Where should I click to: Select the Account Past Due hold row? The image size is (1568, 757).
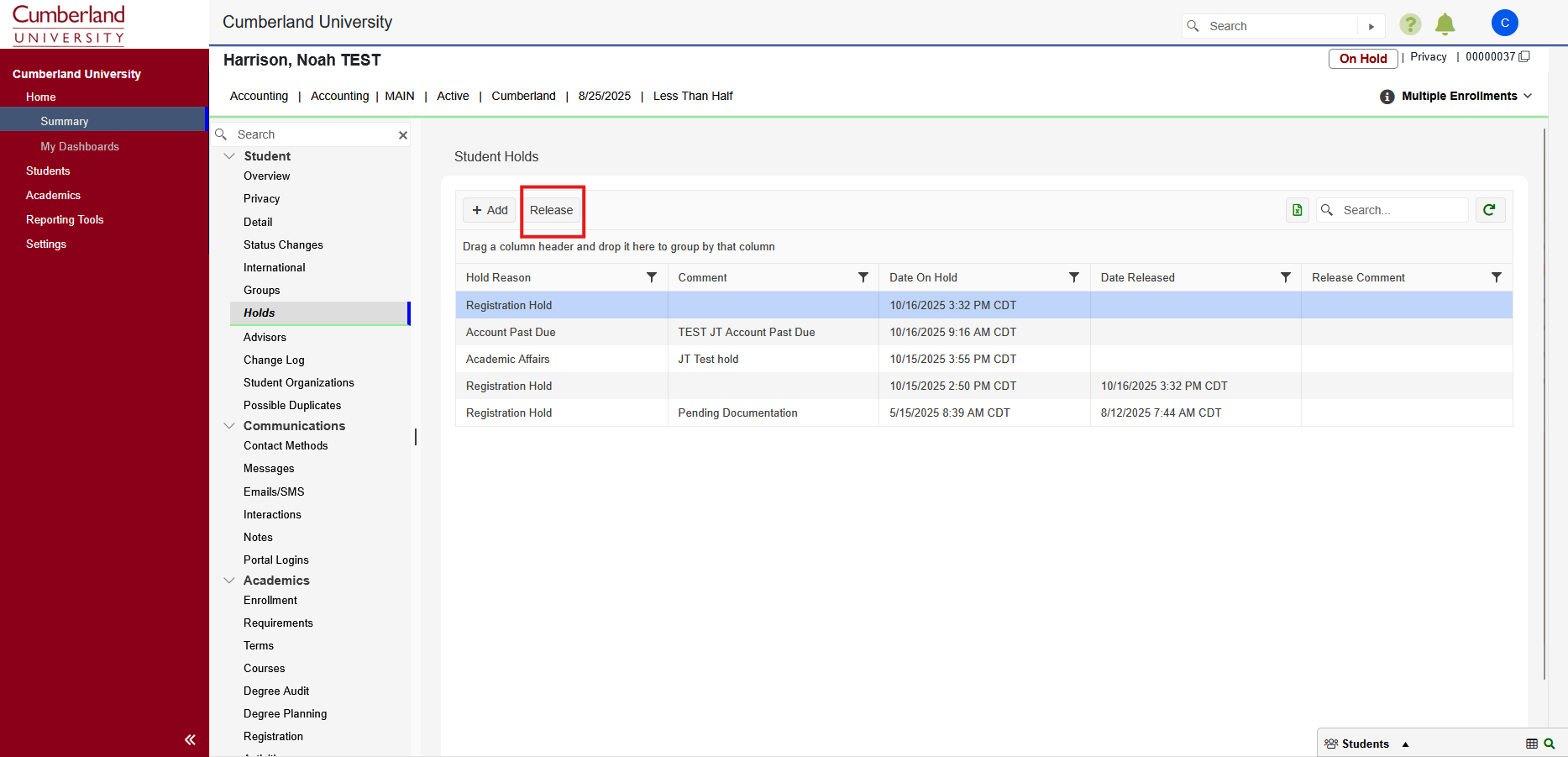coord(983,332)
